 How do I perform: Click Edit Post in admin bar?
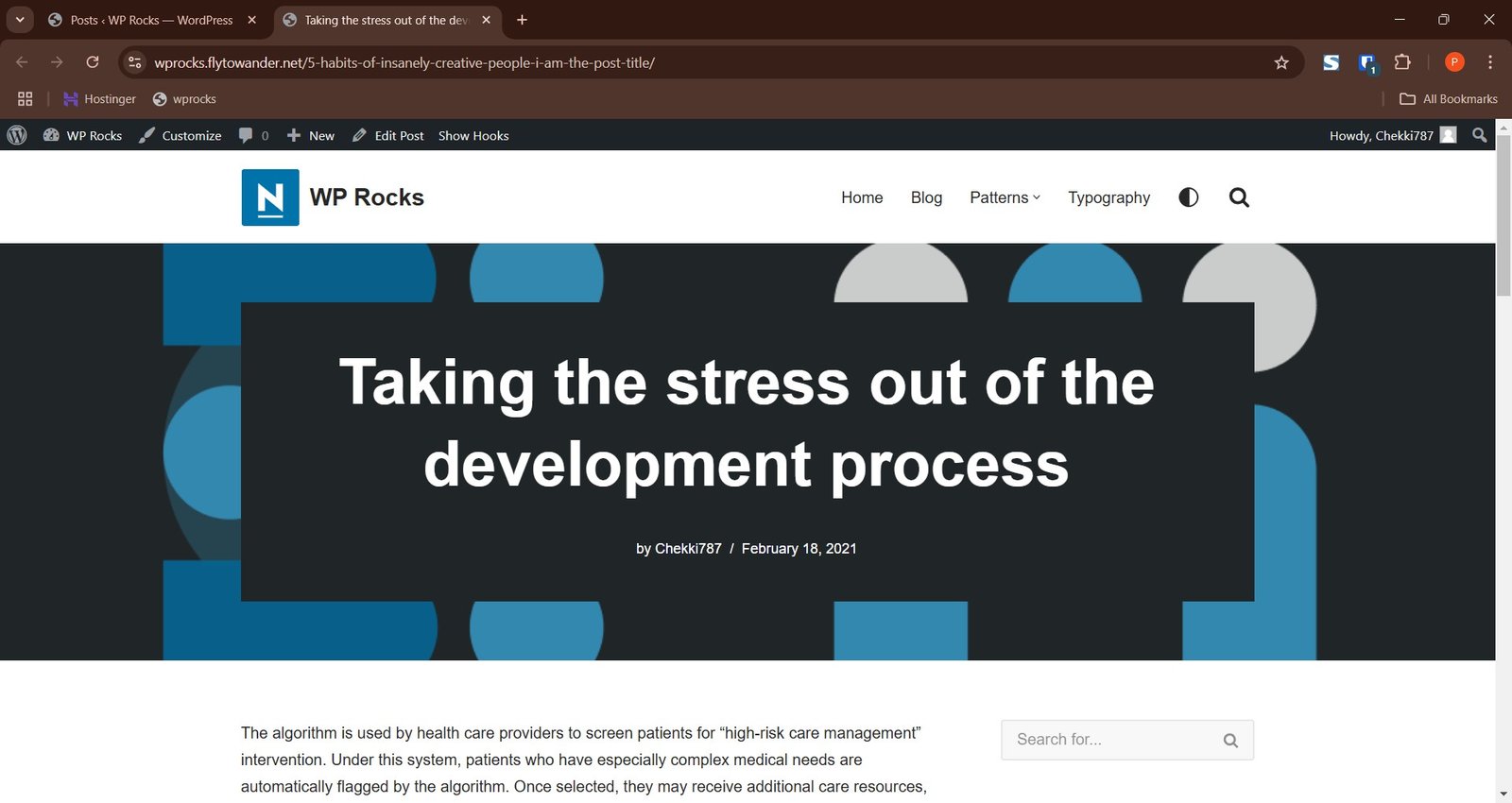388,135
